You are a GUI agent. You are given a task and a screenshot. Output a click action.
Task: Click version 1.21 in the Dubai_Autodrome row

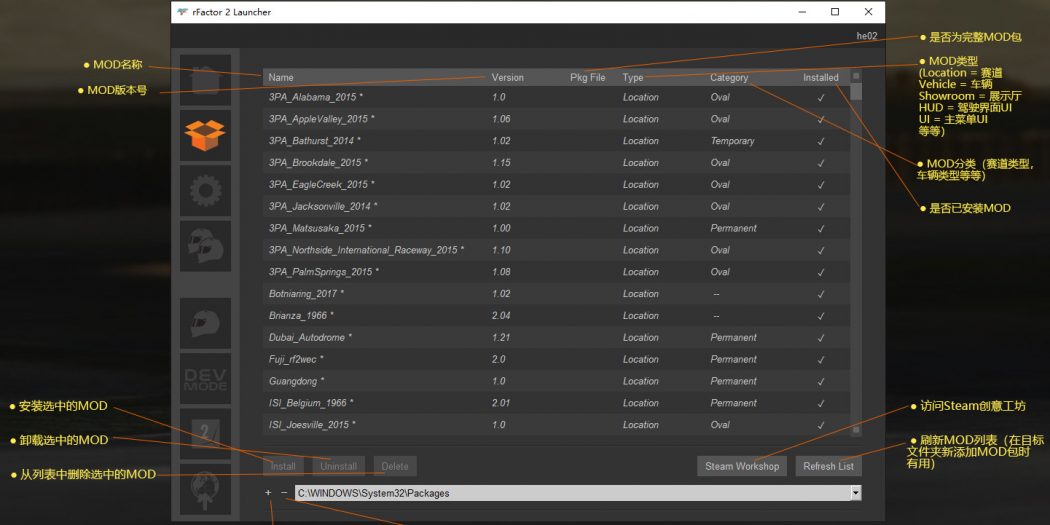pyautogui.click(x=501, y=338)
